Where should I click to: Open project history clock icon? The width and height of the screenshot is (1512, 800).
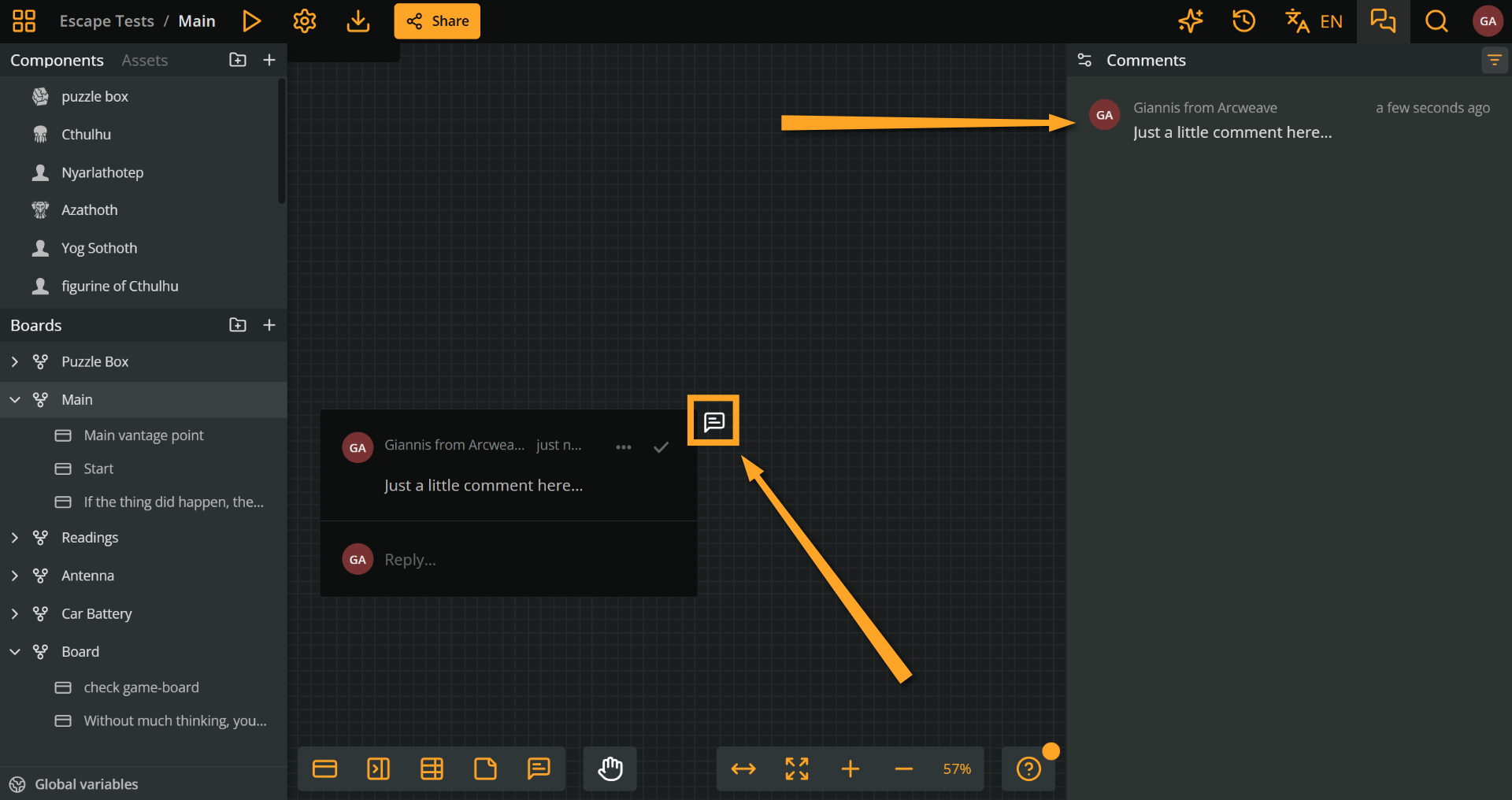coord(1244,21)
